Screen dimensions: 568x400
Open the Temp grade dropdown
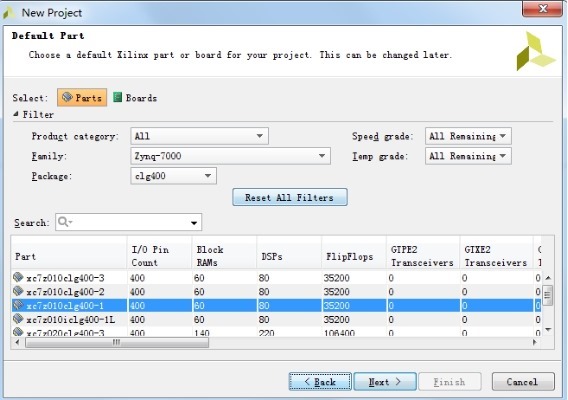(x=468, y=156)
